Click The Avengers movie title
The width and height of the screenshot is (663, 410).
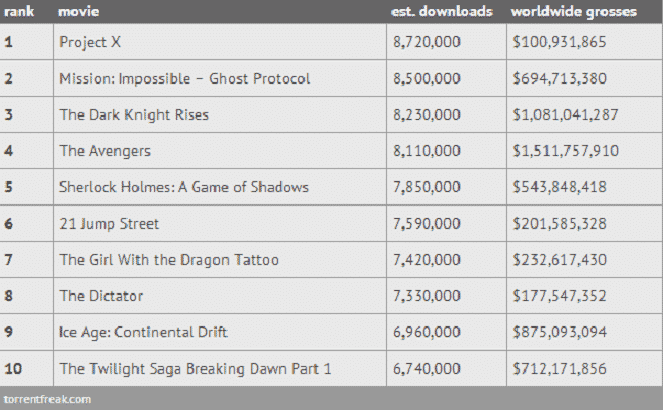tap(105, 151)
